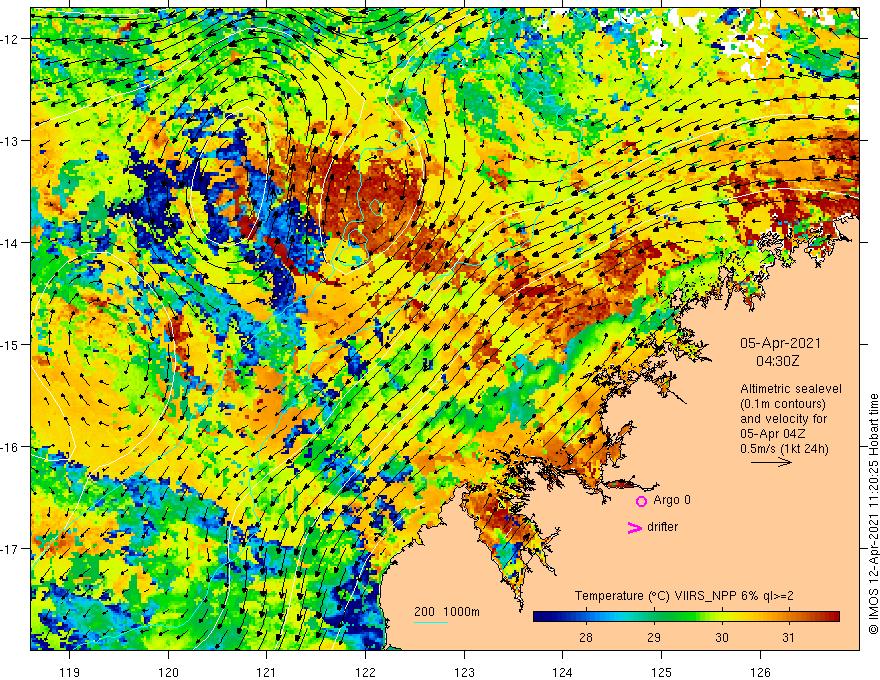Click the longitude label 119
This screenshot has height=680, width=880.
pyautogui.click(x=70, y=672)
